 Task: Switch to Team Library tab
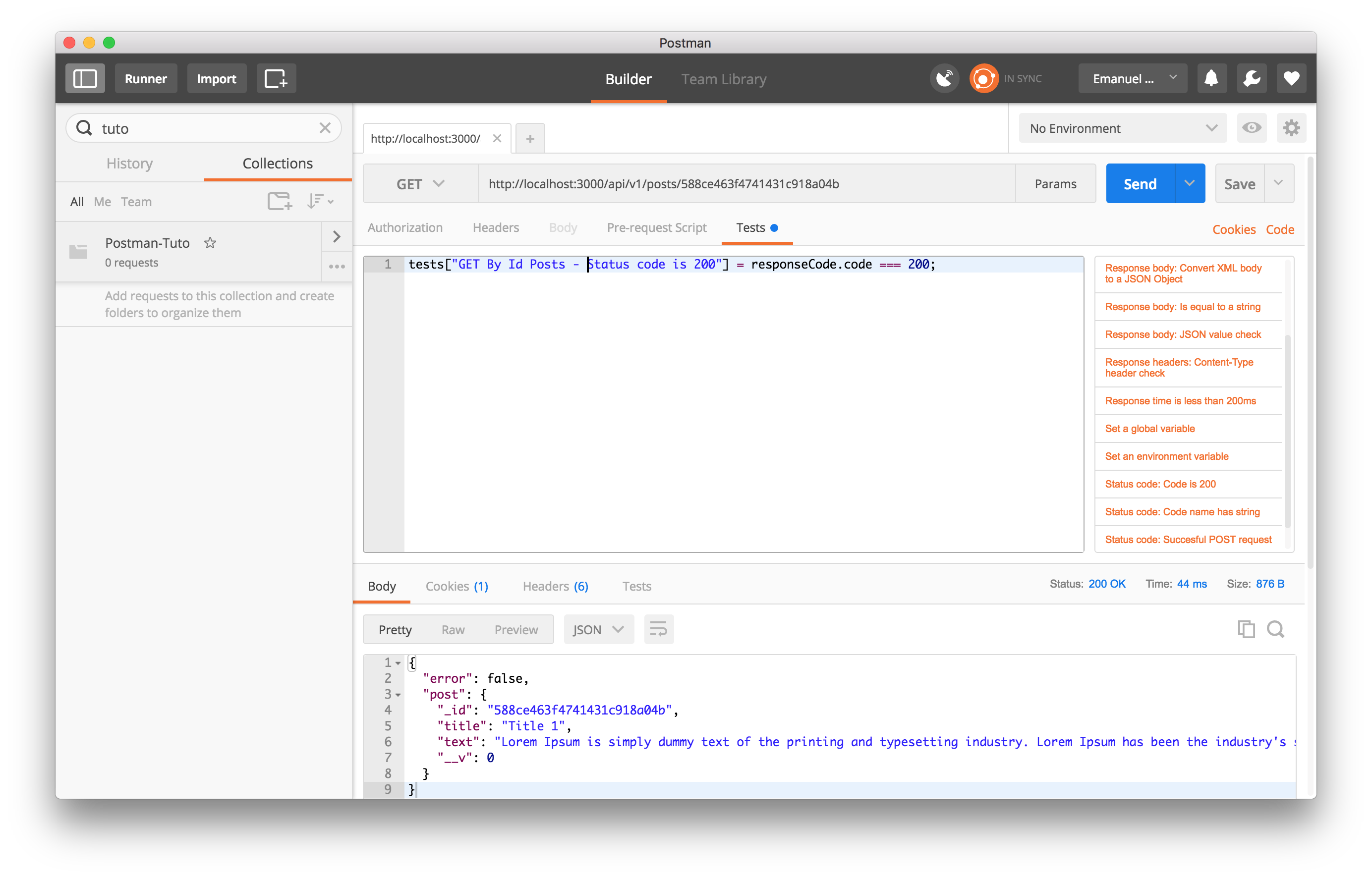tap(724, 79)
